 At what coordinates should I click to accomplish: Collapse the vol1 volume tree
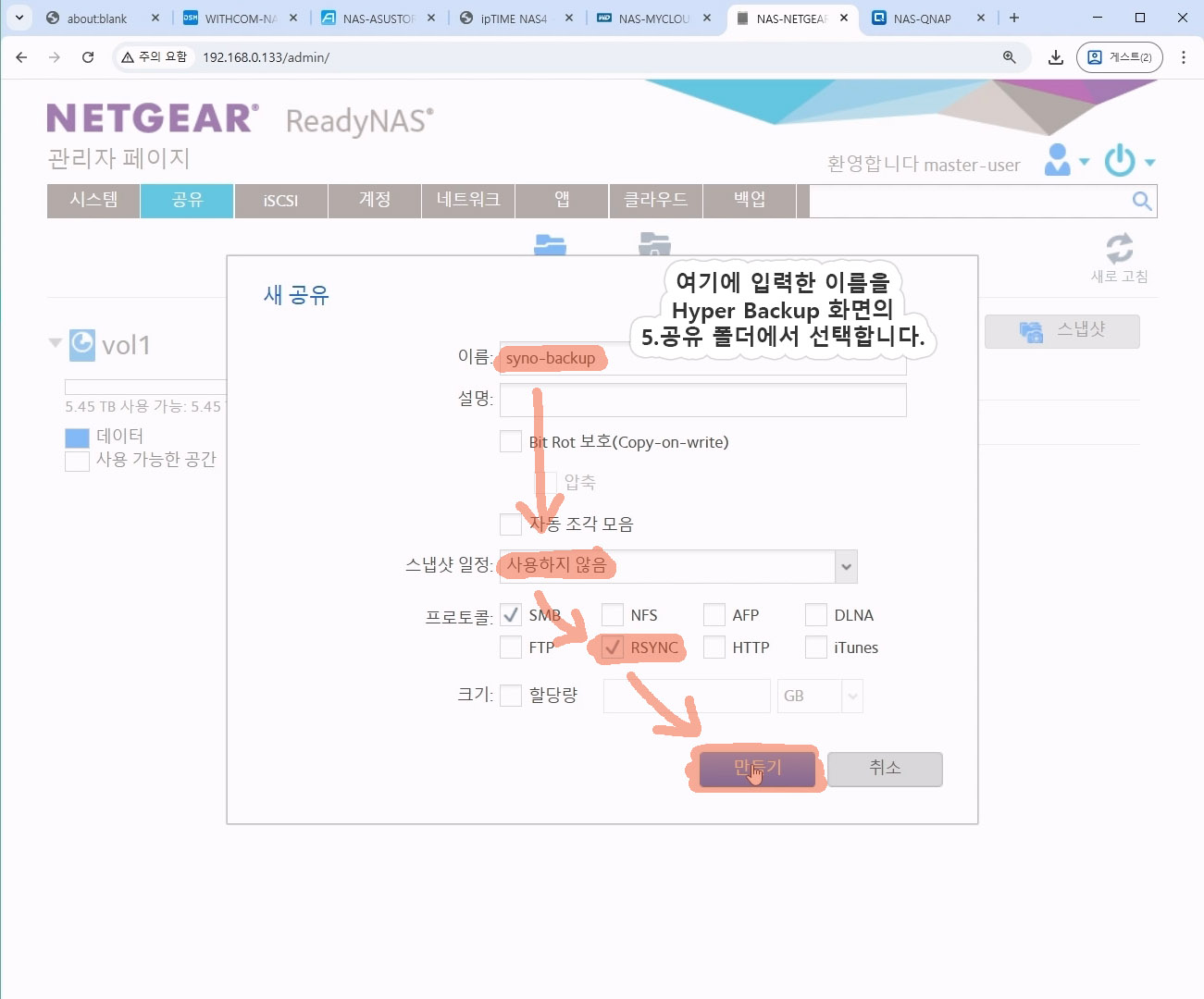click(x=56, y=343)
